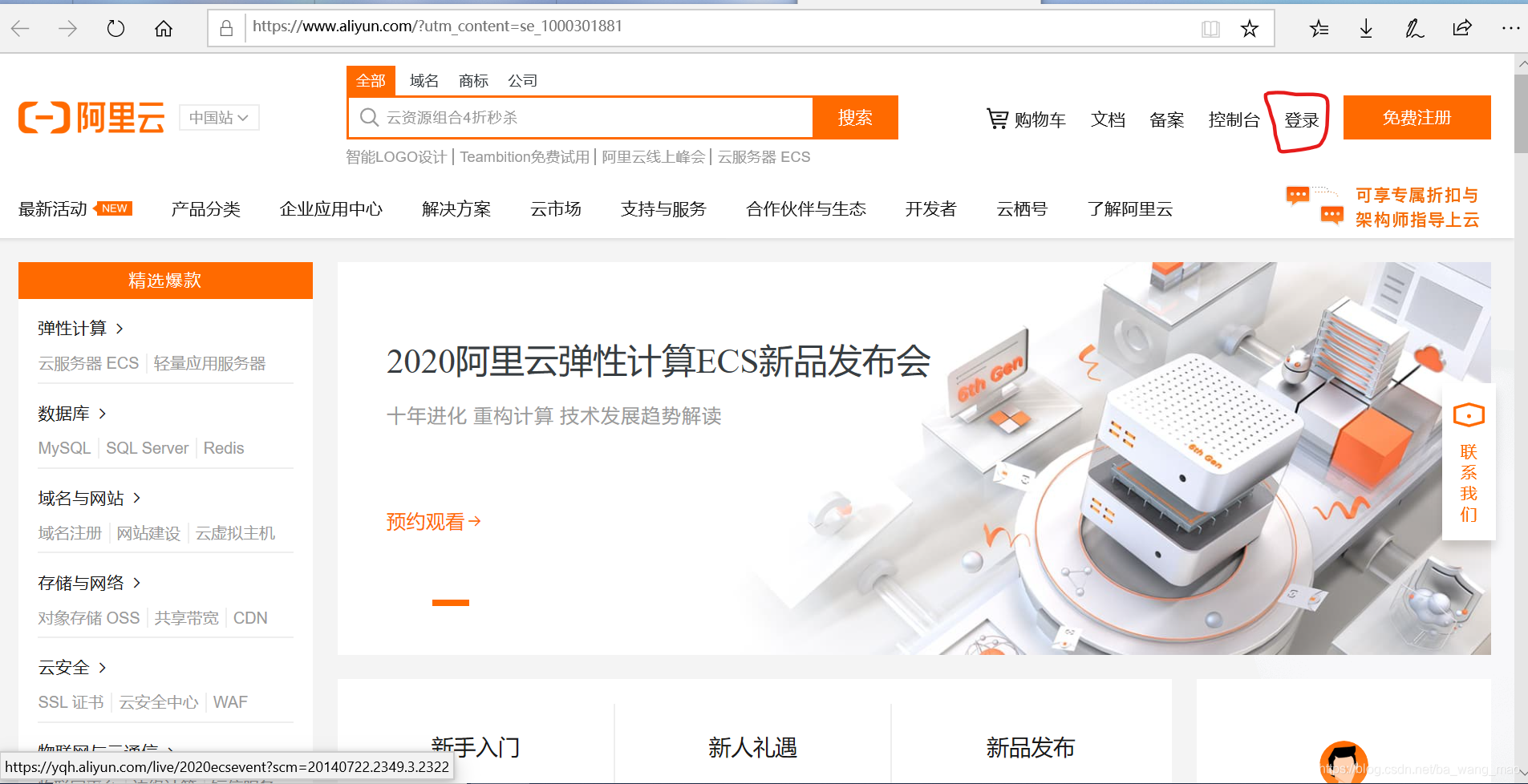This screenshot has width=1528, height=784.
Task: Click the browser forward arrow
Action: pos(68,29)
